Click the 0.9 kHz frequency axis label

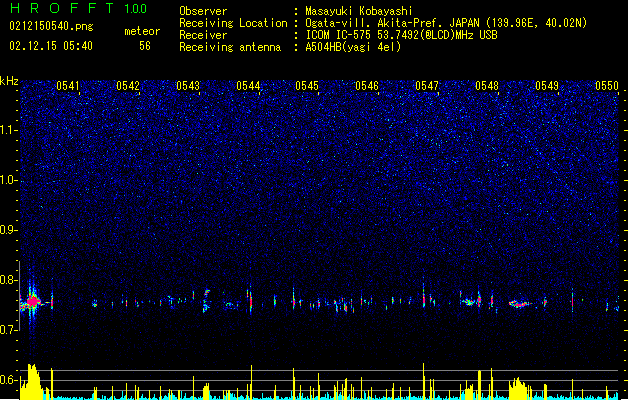[9, 230]
